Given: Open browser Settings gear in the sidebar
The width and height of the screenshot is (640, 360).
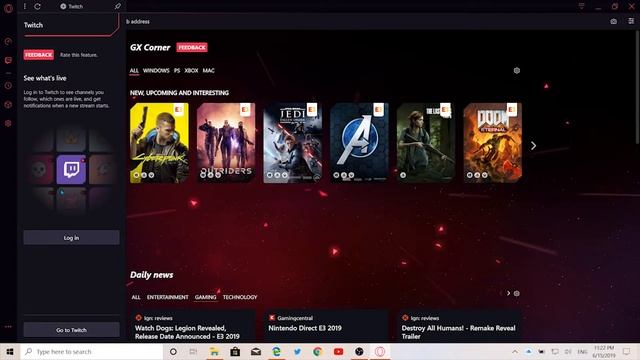Looking at the screenshot, I should (x=8, y=123).
